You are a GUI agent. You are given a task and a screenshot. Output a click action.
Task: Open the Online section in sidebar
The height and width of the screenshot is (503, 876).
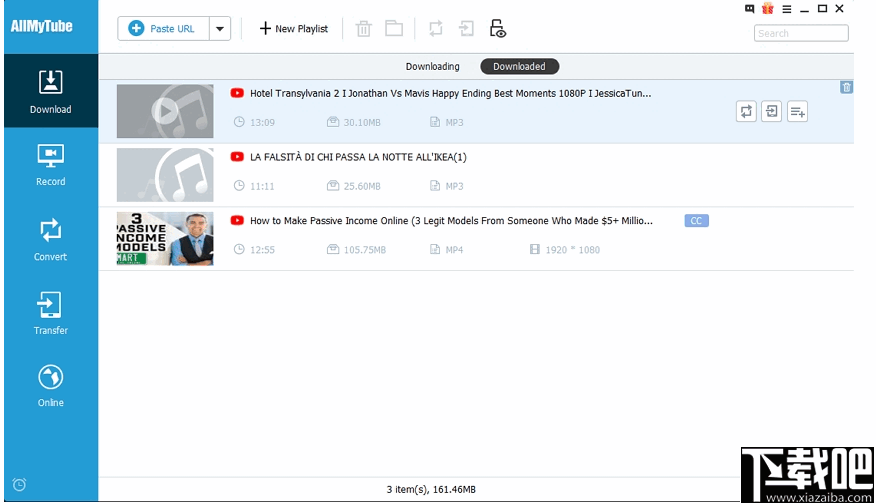pyautogui.click(x=51, y=386)
